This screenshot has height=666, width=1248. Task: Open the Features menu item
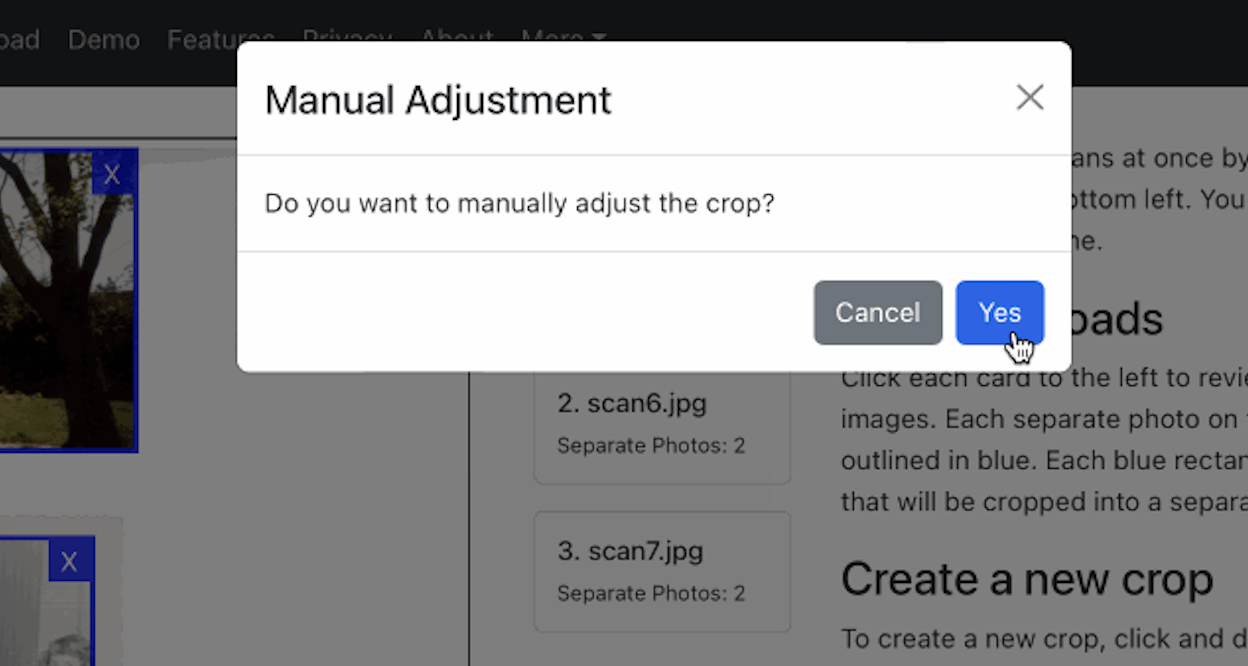[220, 39]
